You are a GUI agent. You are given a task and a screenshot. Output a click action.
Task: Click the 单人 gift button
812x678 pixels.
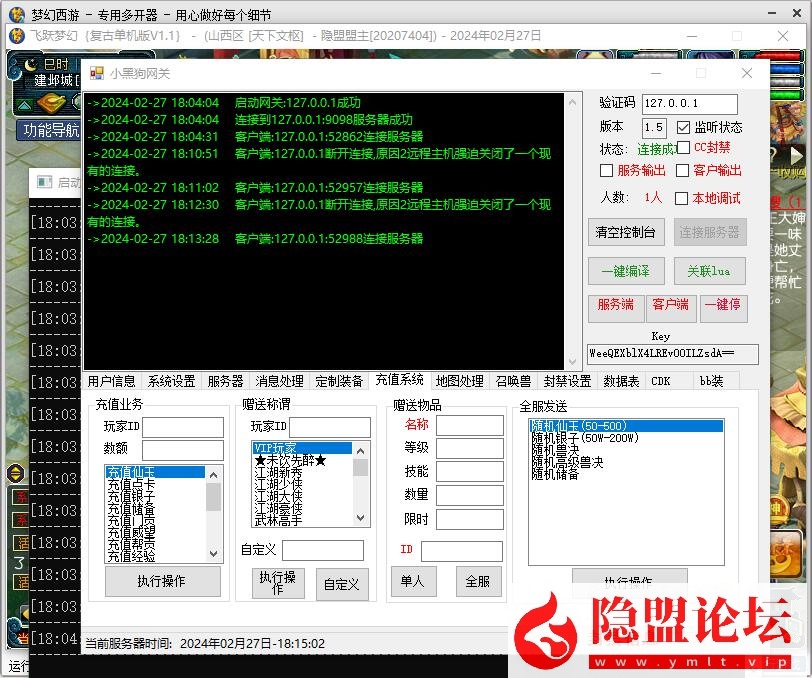(x=413, y=581)
